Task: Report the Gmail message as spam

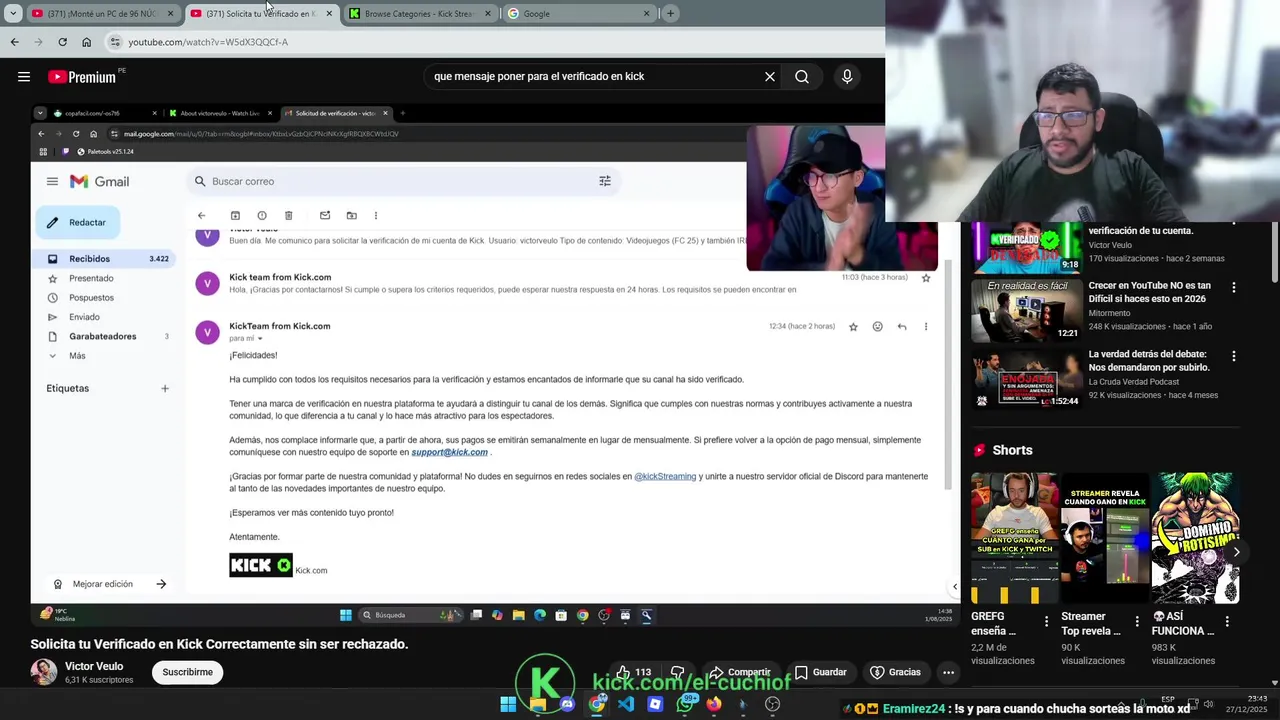Action: 262,215
